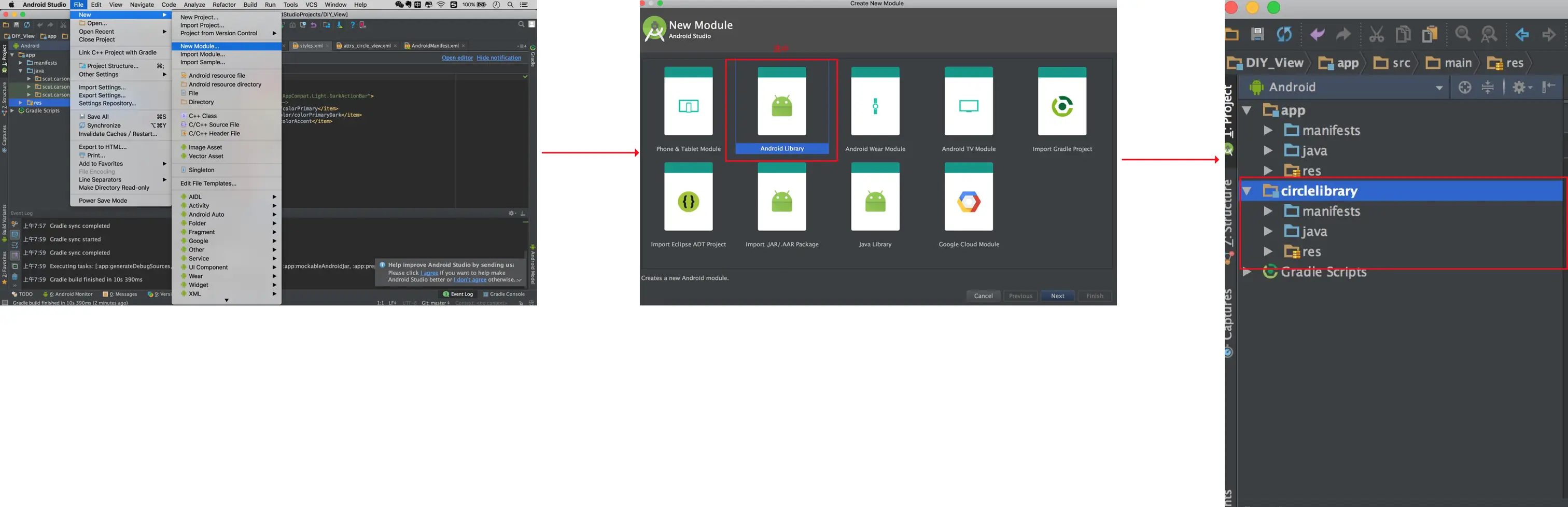Click the "I agree" link in the notification
The image size is (1568, 507).
tap(430, 273)
